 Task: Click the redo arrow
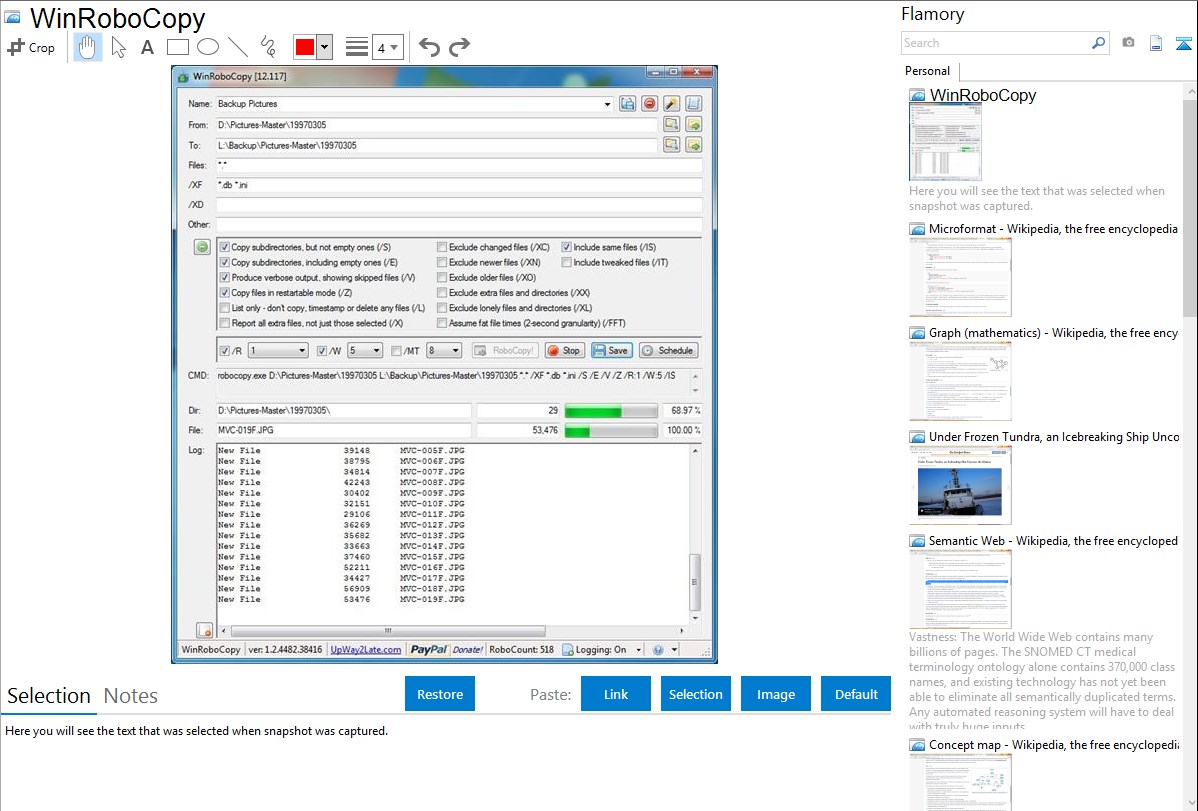(x=459, y=47)
